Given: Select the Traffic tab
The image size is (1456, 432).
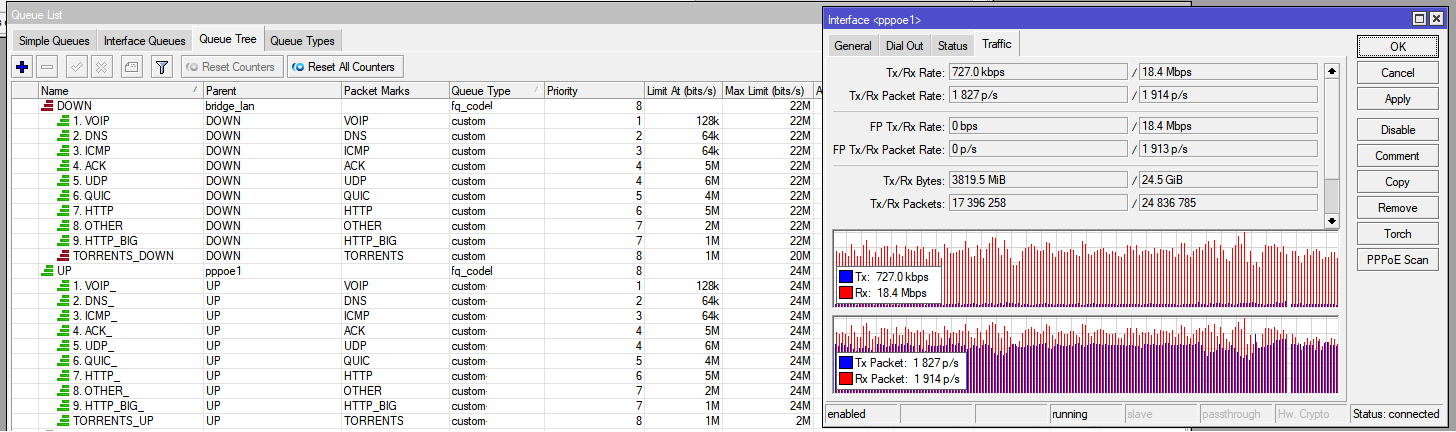Looking at the screenshot, I should [997, 44].
